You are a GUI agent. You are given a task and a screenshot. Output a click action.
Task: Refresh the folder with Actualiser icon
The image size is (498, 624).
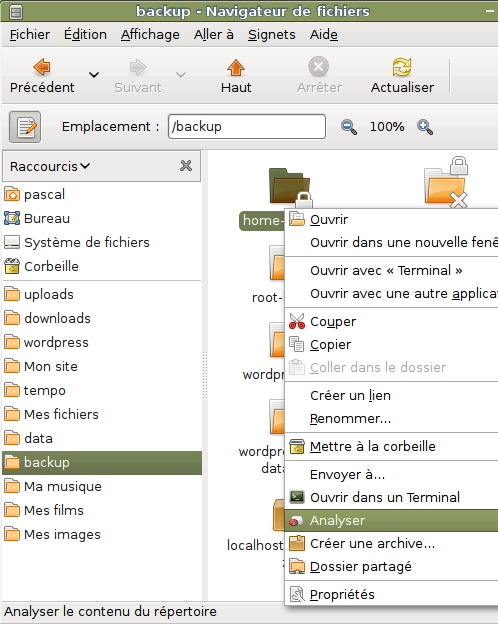[402, 67]
